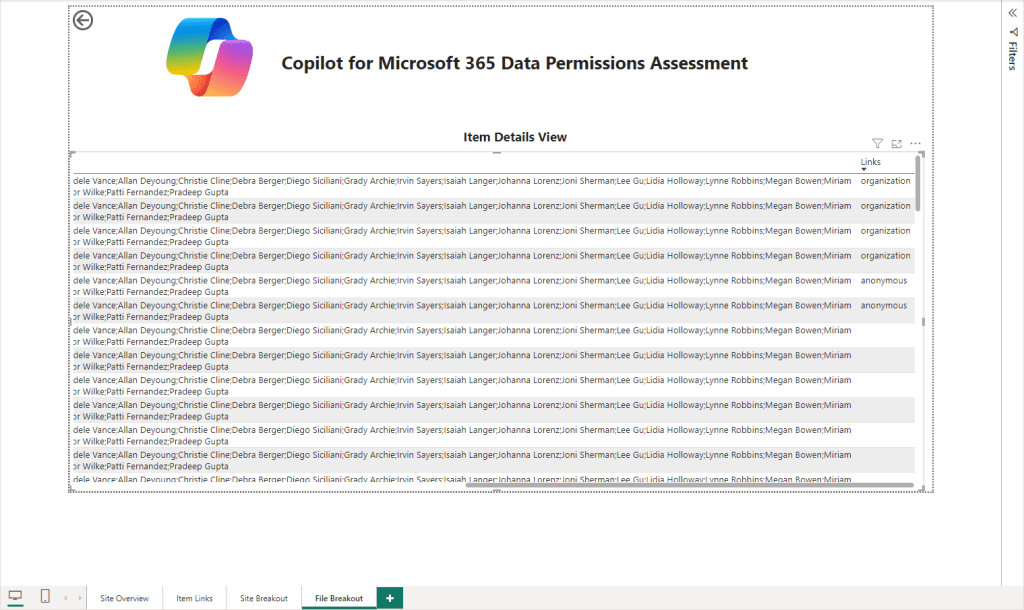The width and height of the screenshot is (1024, 610).
Task: Go to the Site Breakout tab
Action: click(264, 598)
